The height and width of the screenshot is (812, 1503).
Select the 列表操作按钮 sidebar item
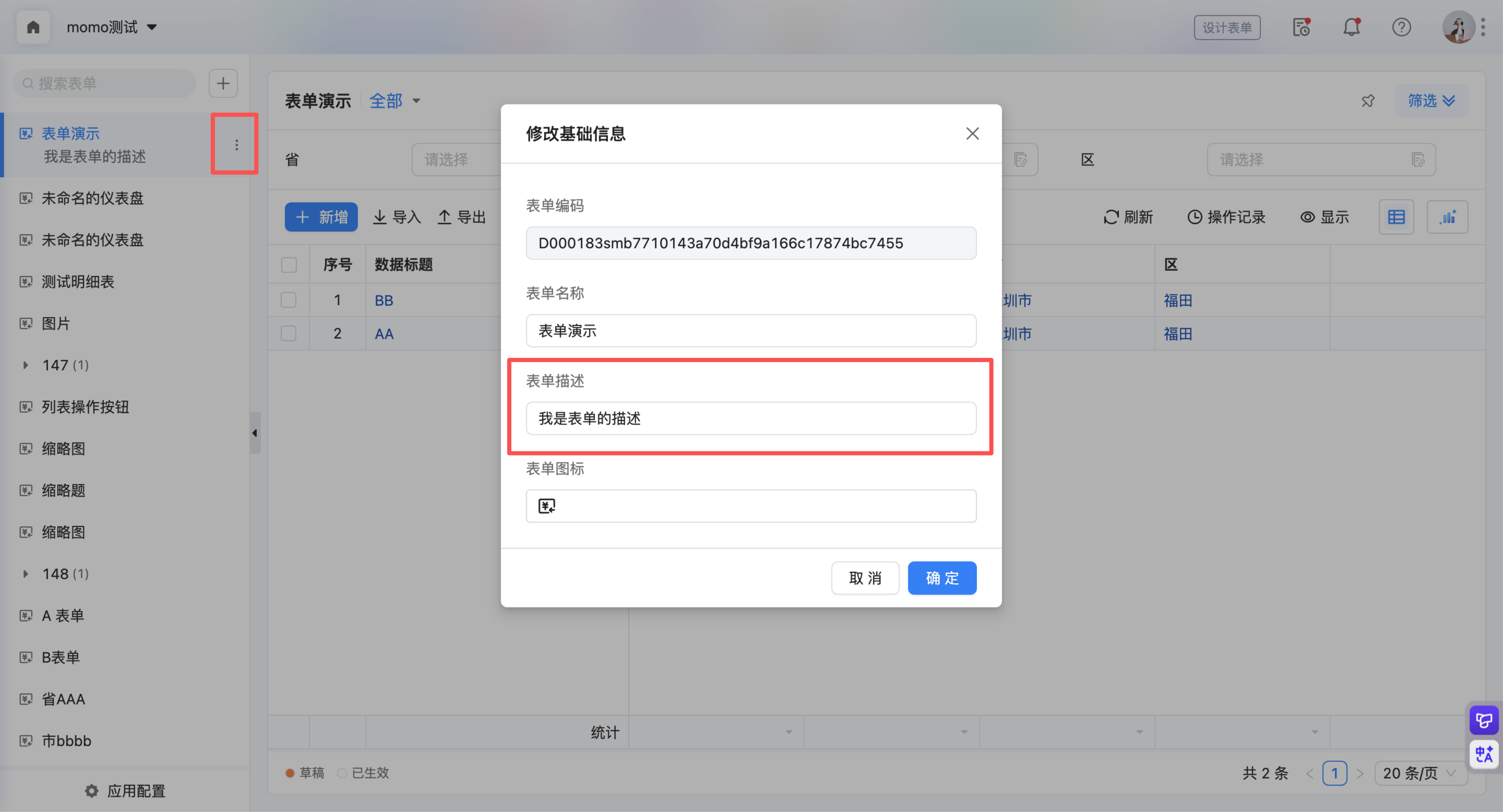click(85, 407)
